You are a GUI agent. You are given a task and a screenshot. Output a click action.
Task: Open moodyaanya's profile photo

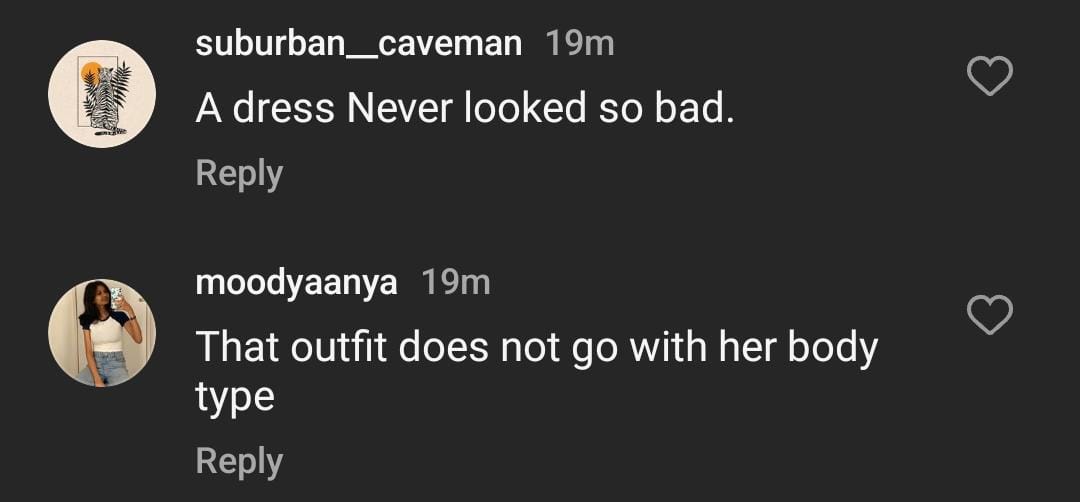[102, 333]
